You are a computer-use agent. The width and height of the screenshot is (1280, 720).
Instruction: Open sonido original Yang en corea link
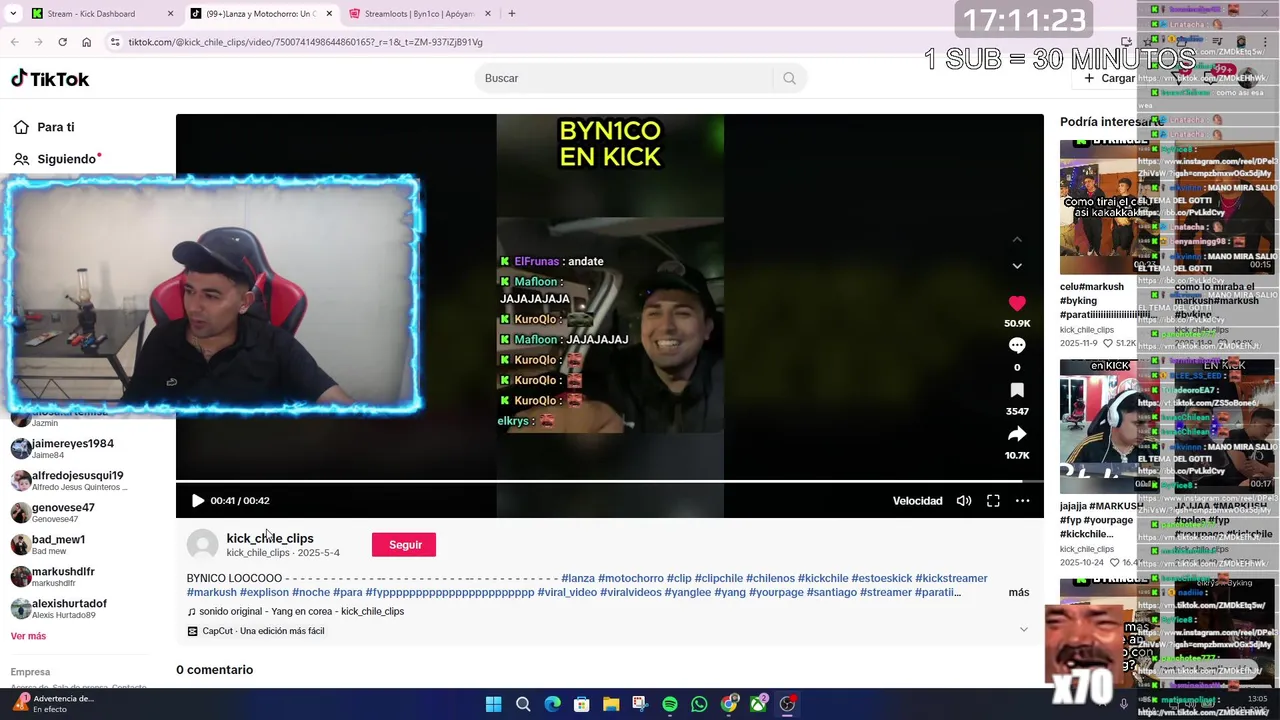click(x=301, y=611)
